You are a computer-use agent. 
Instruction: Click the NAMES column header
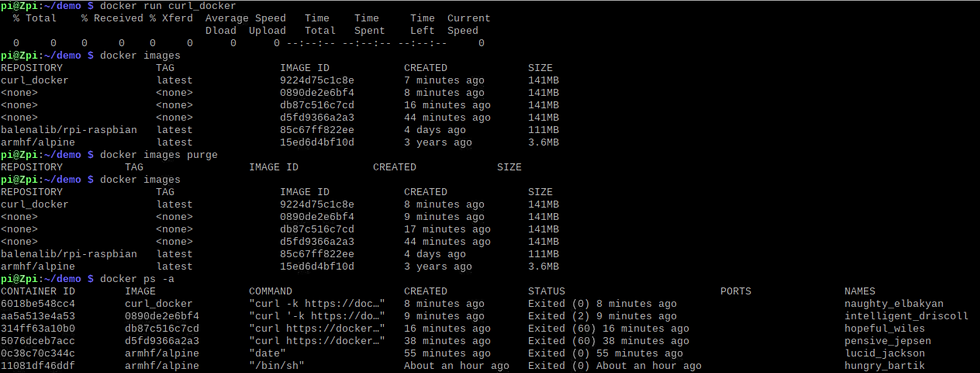coord(859,291)
